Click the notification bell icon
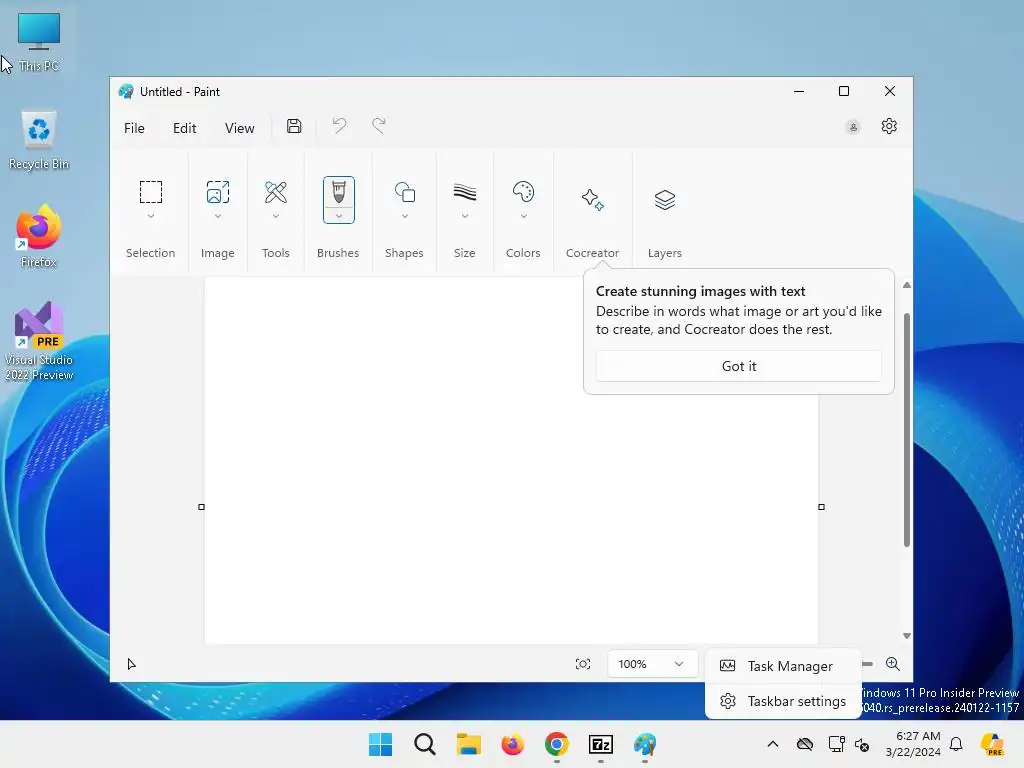The height and width of the screenshot is (768, 1024). [955, 744]
